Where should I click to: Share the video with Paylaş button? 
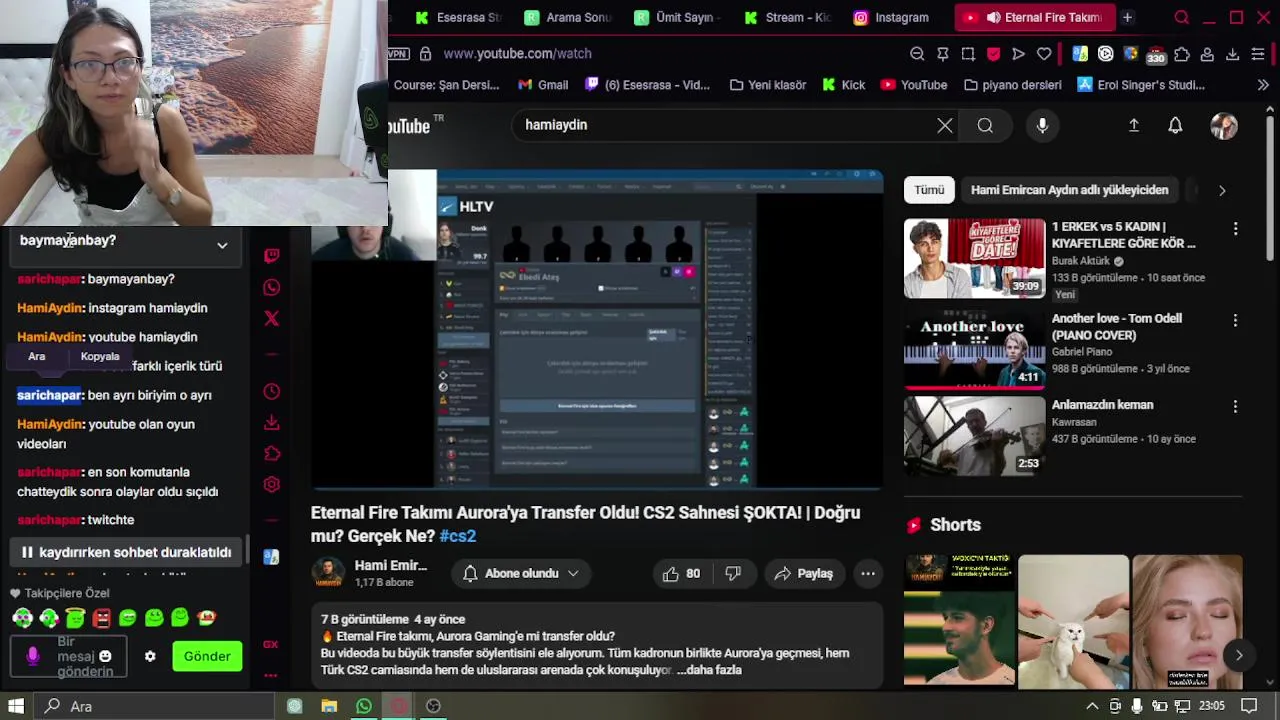tap(803, 573)
